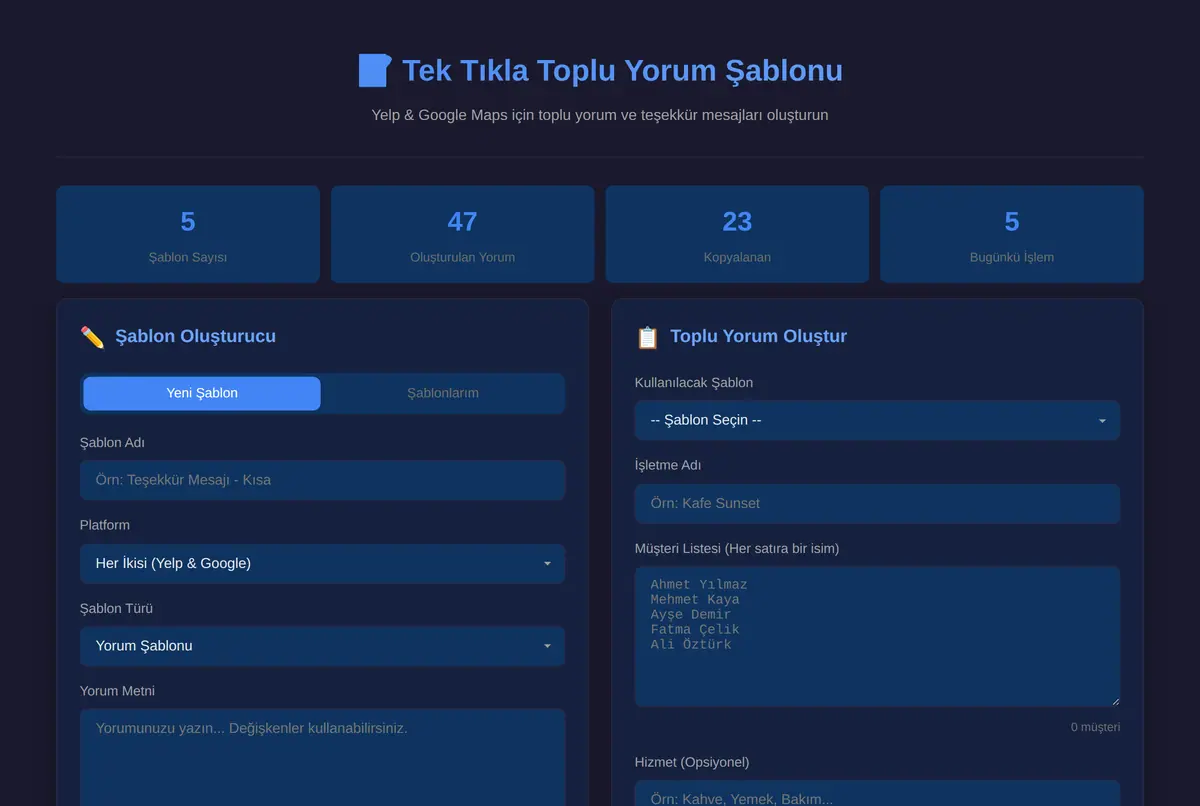The image size is (1200, 806).
Task: Click the 'Şablon Oluşturucu' panel heading
Action: click(x=195, y=336)
